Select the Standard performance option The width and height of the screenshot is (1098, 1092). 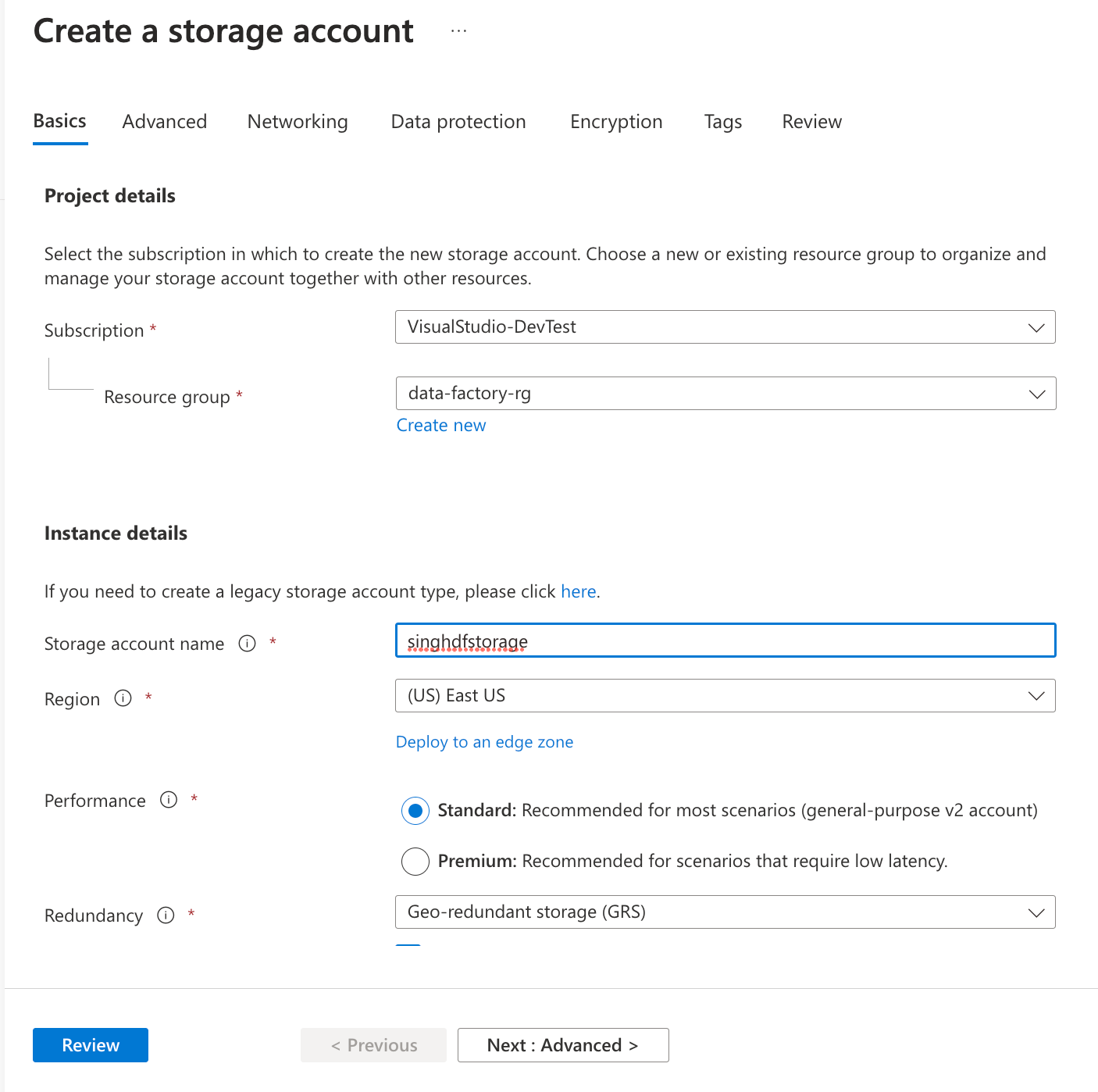click(415, 811)
